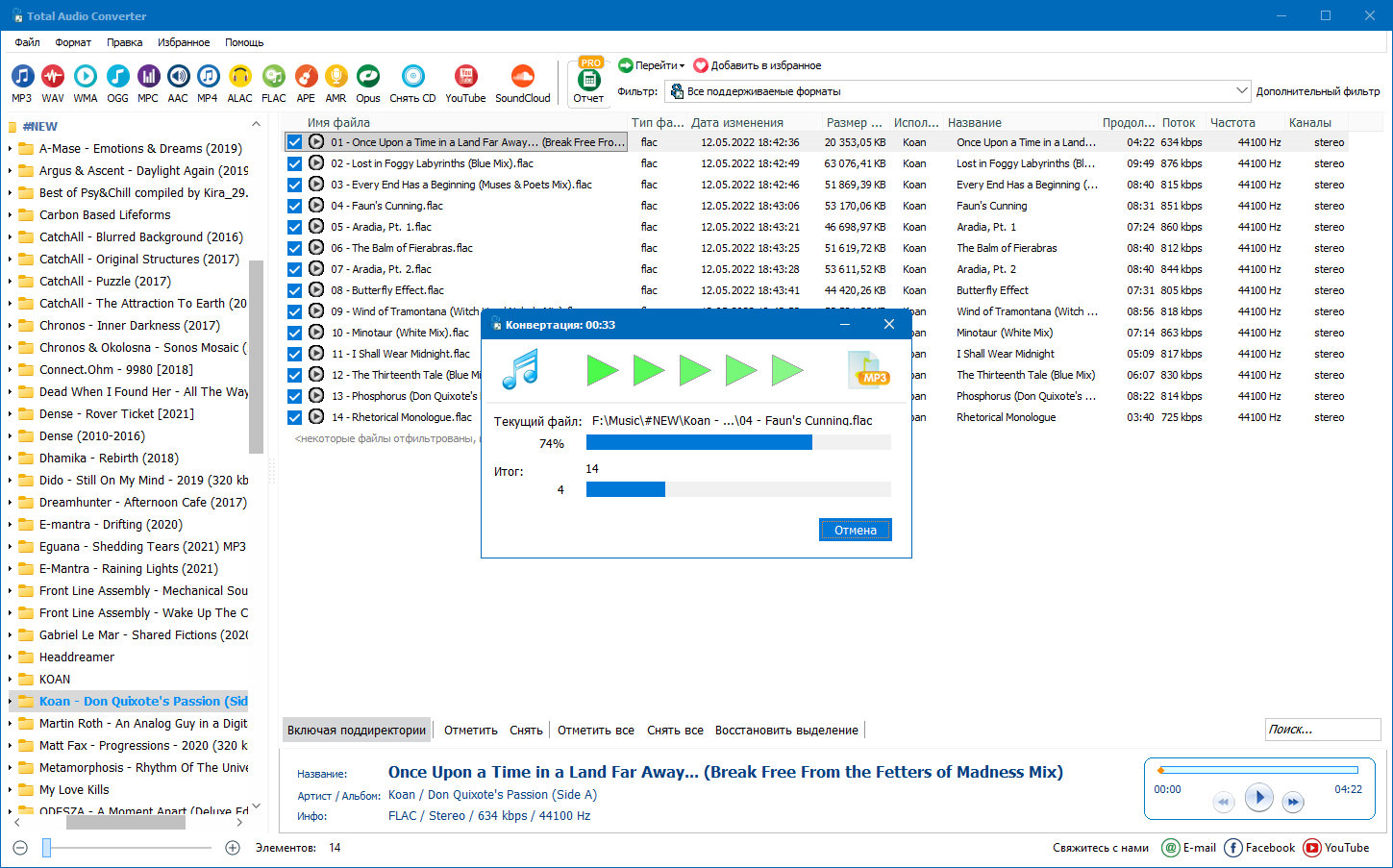This screenshot has width=1393, height=868.
Task: Uncheck the 04 - Faun's Cunning.flac checkbox
Action: (295, 206)
